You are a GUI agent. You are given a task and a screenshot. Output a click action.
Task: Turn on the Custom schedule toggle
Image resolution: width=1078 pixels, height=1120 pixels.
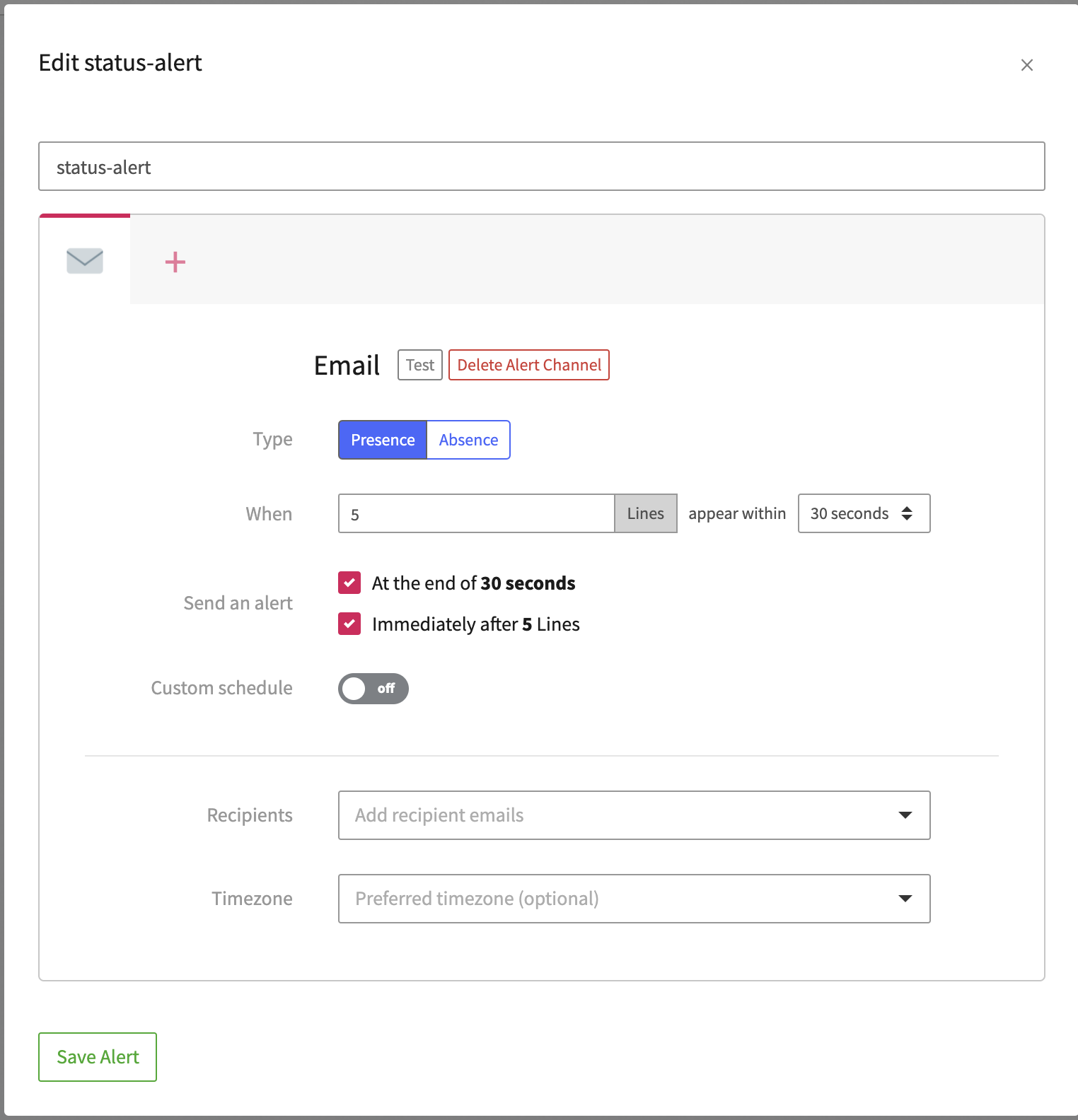click(x=373, y=689)
